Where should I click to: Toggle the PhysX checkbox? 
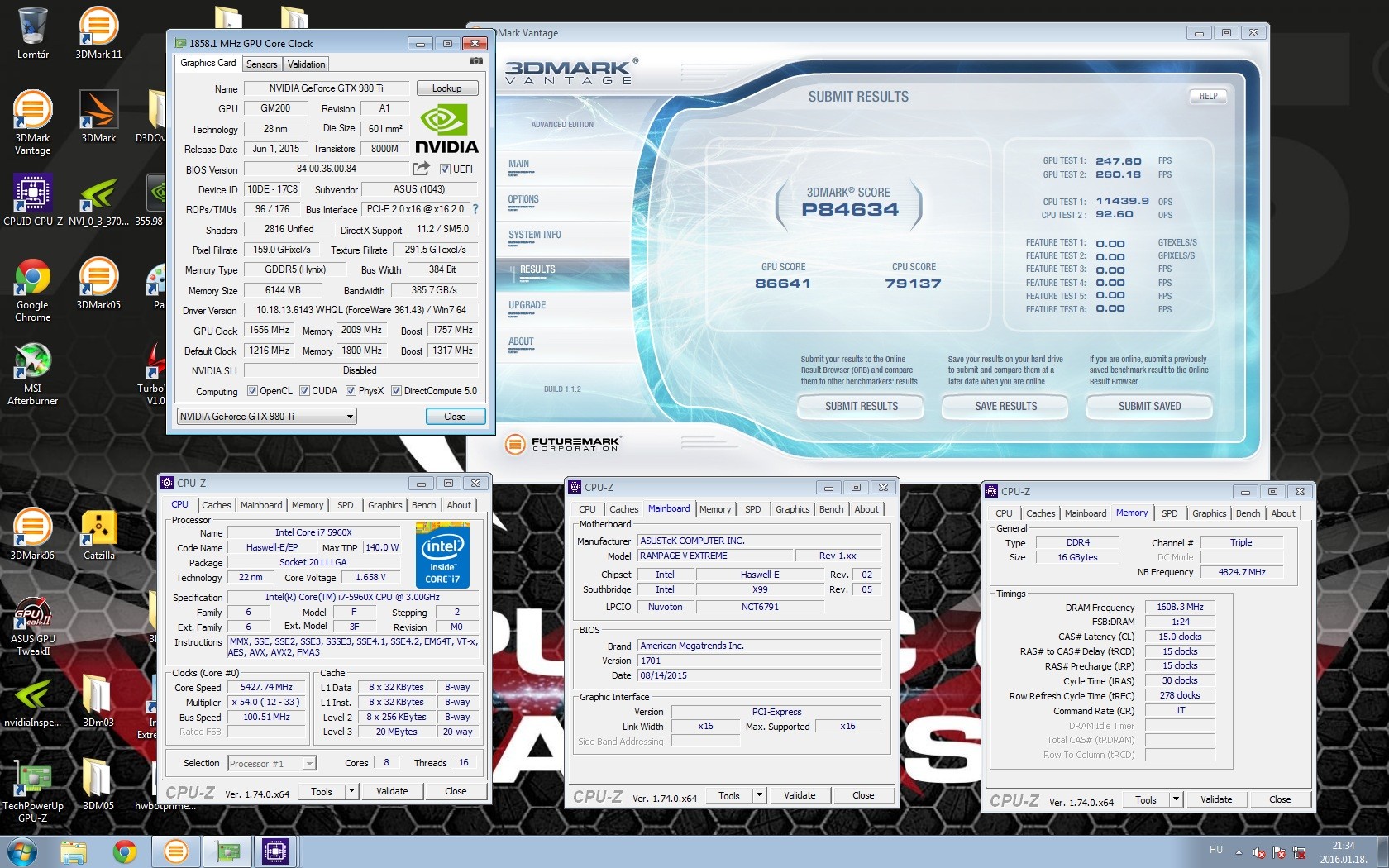point(351,391)
